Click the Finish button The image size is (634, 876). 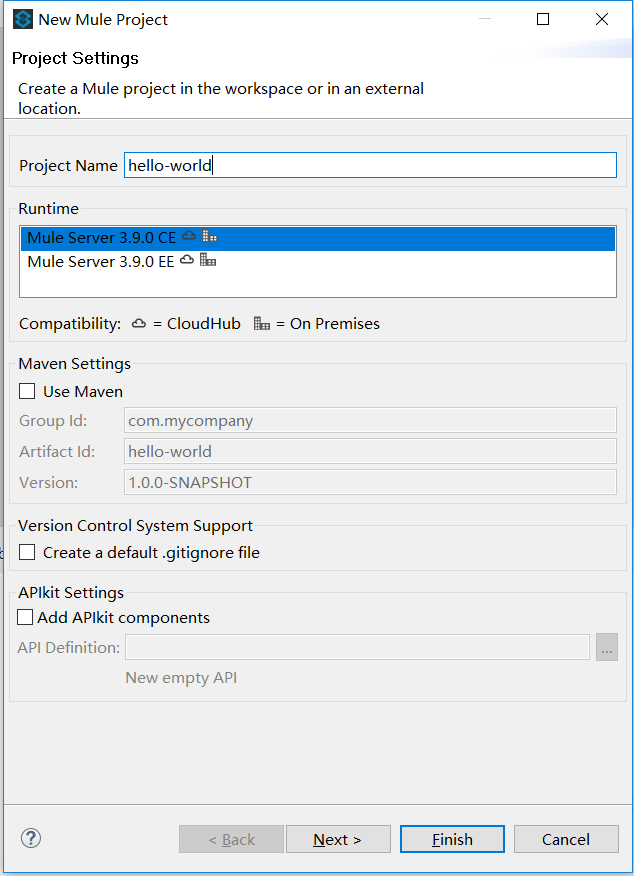pos(452,839)
